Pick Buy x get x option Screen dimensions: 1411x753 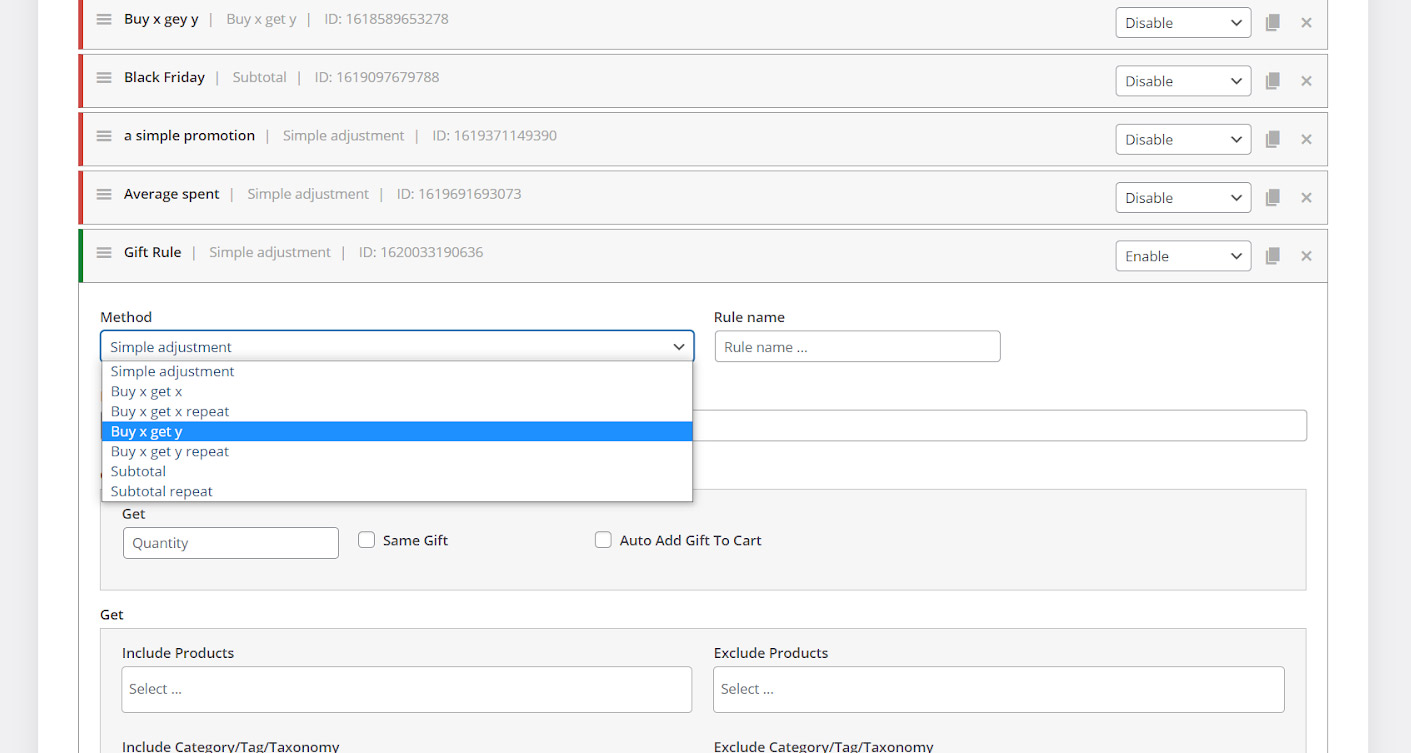[x=146, y=391]
